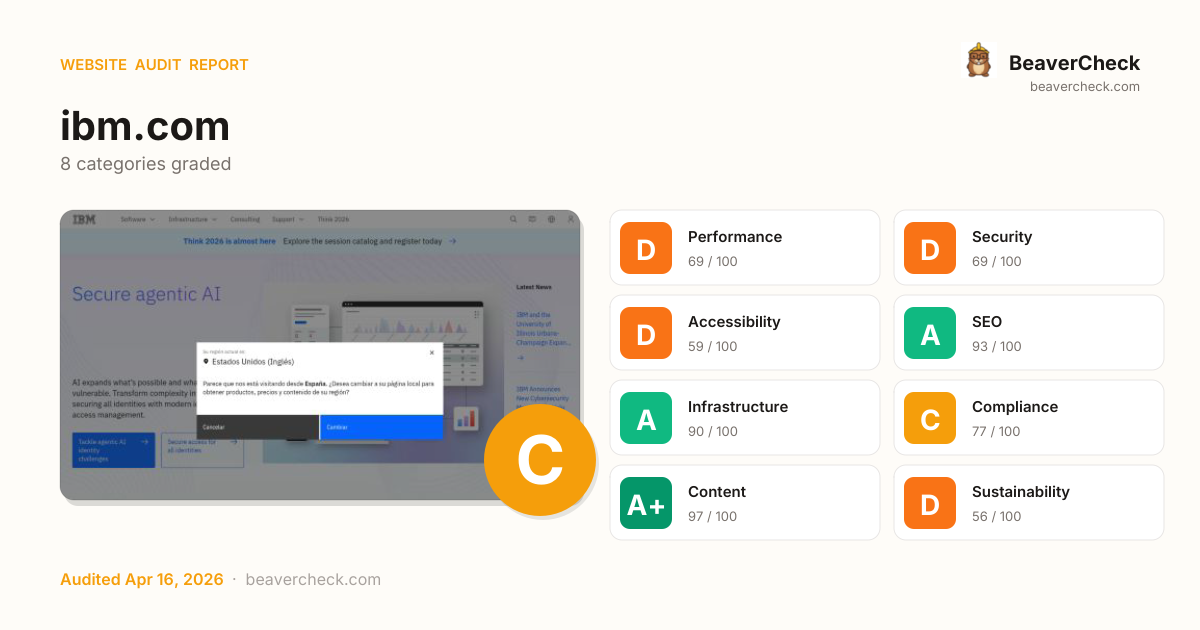The image size is (1200, 630).
Task: Click the globe region icon in IBM header
Action: 552,219
